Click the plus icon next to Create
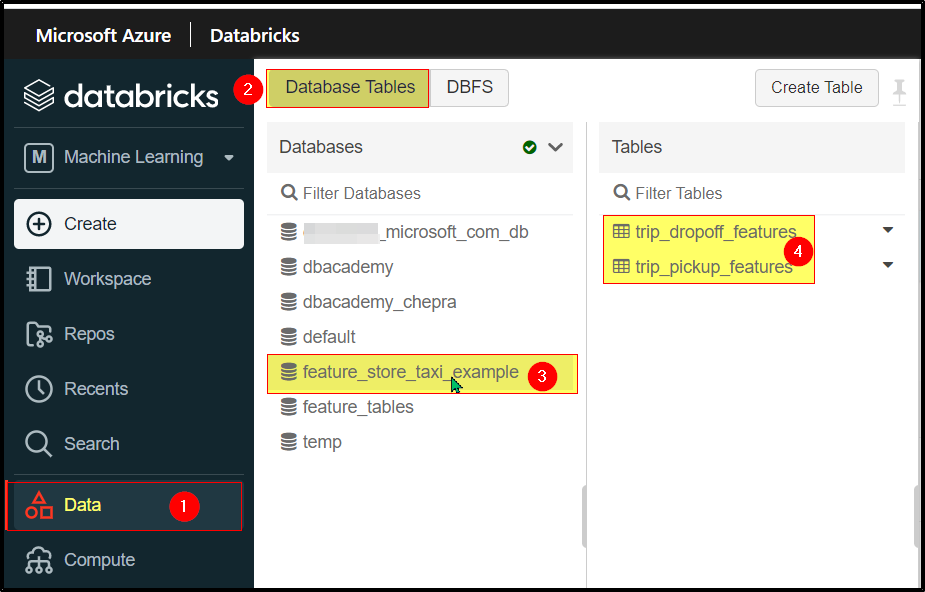 click(x=39, y=224)
